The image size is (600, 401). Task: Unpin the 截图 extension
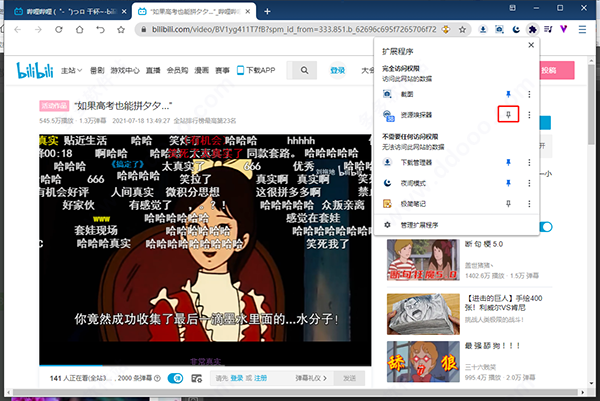click(x=508, y=94)
